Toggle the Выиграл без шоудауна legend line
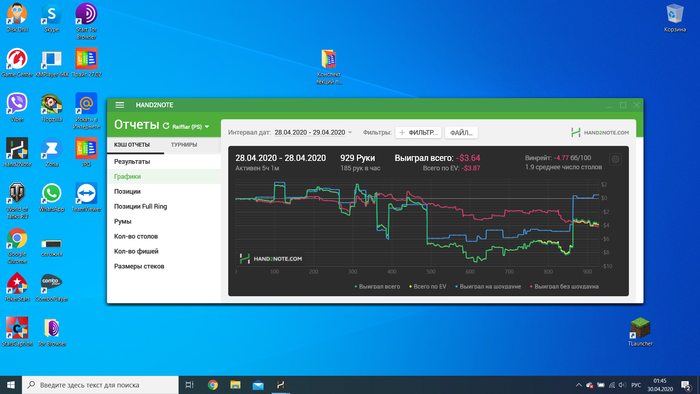 [x=564, y=286]
